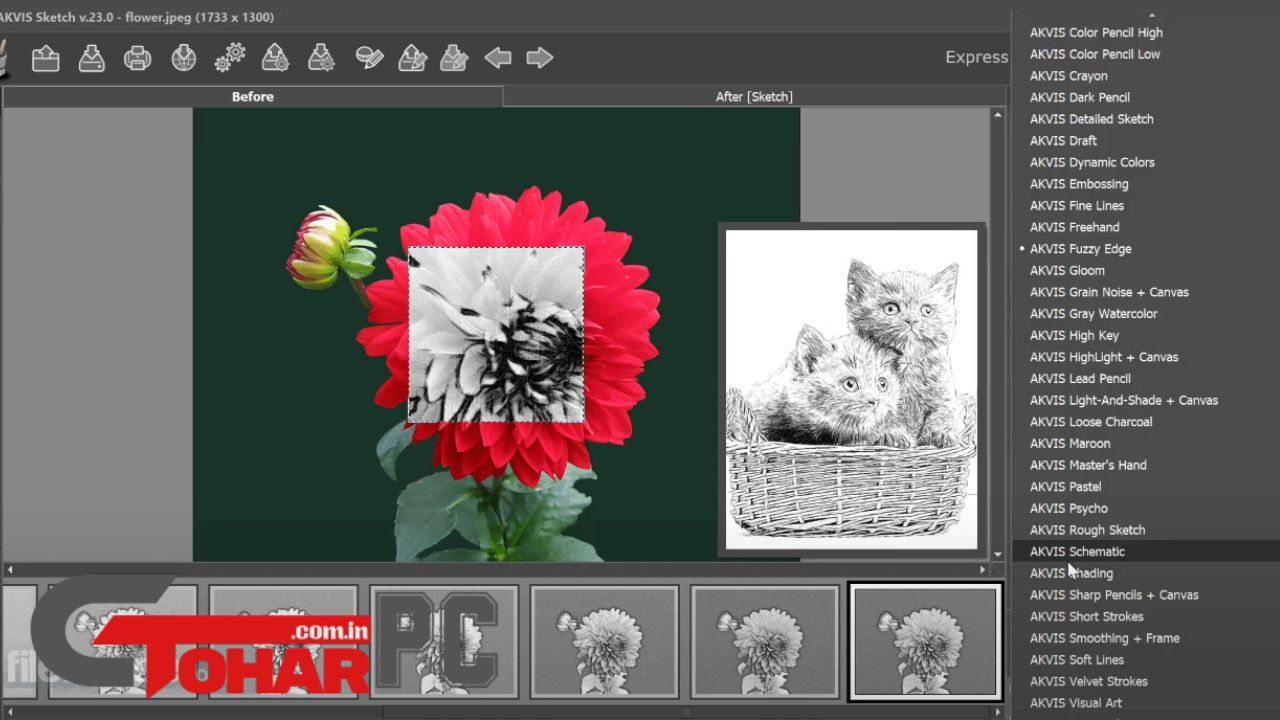Click the Print image icon
The image size is (1280, 720).
[x=137, y=58]
